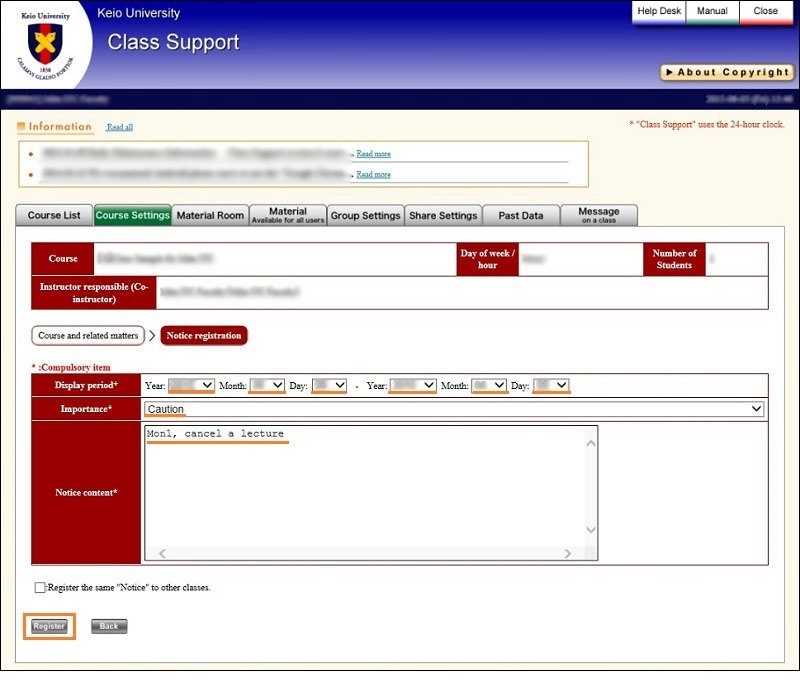Image resolution: width=800 pixels, height=687 pixels.
Task: Open the second notice's Read more link
Action: (x=373, y=174)
